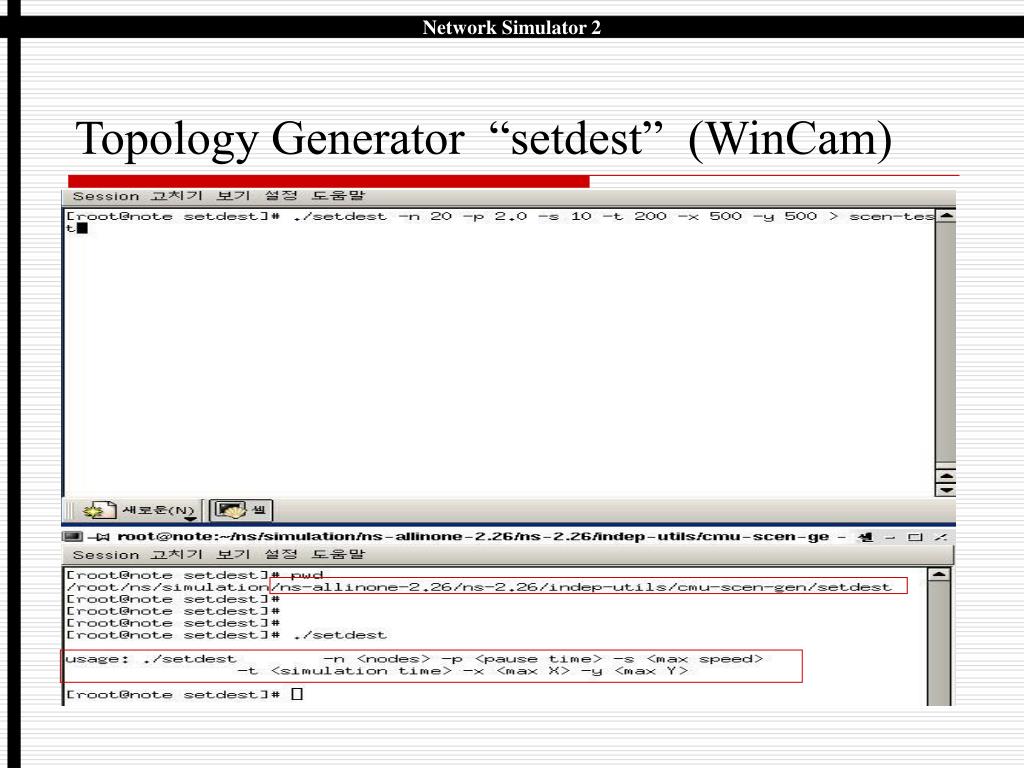The width and height of the screenshot is (1024, 768).
Task: Open Session menu in lower terminal
Action: 106,554
